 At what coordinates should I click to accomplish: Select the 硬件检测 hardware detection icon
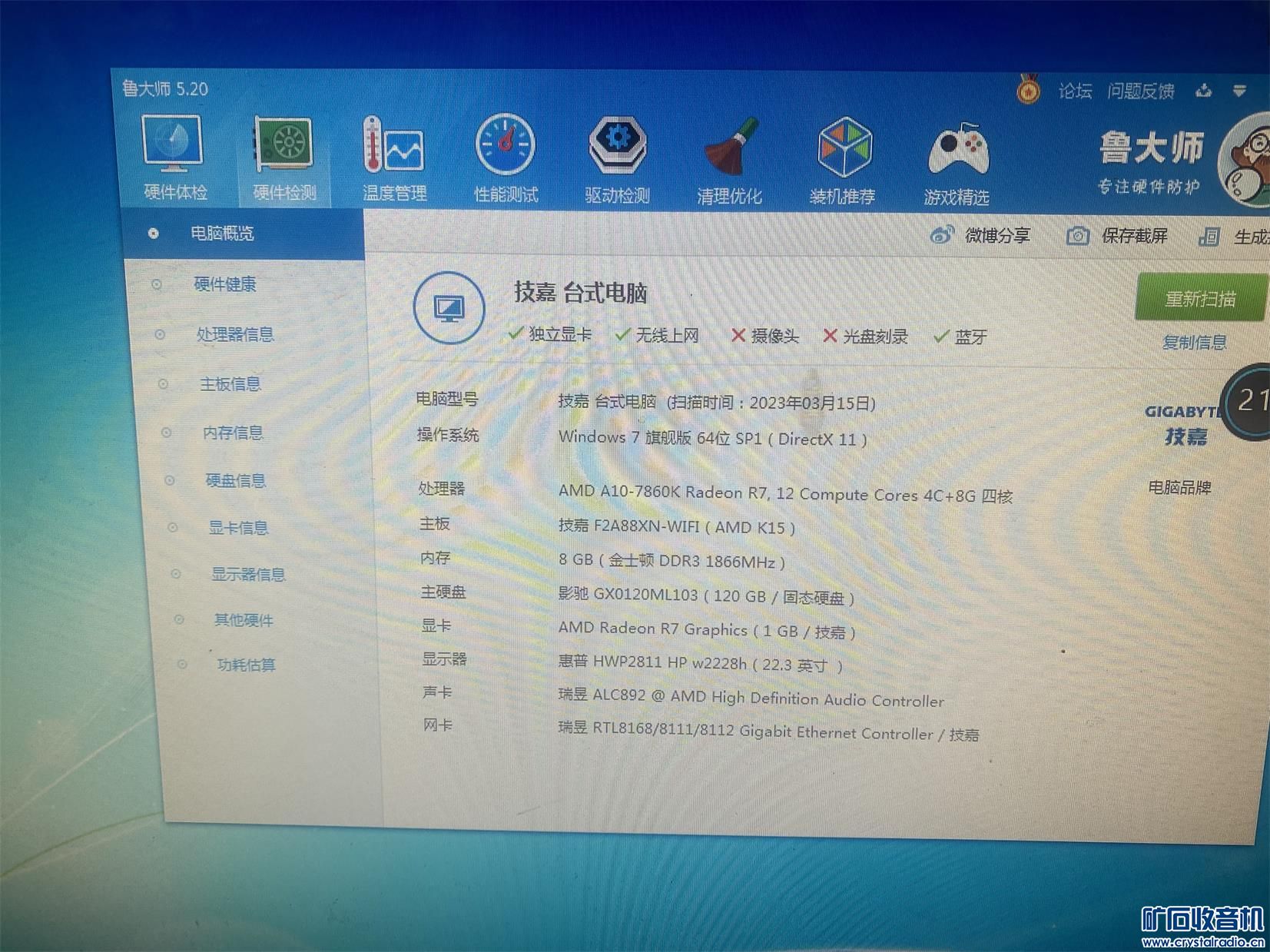pos(284,159)
